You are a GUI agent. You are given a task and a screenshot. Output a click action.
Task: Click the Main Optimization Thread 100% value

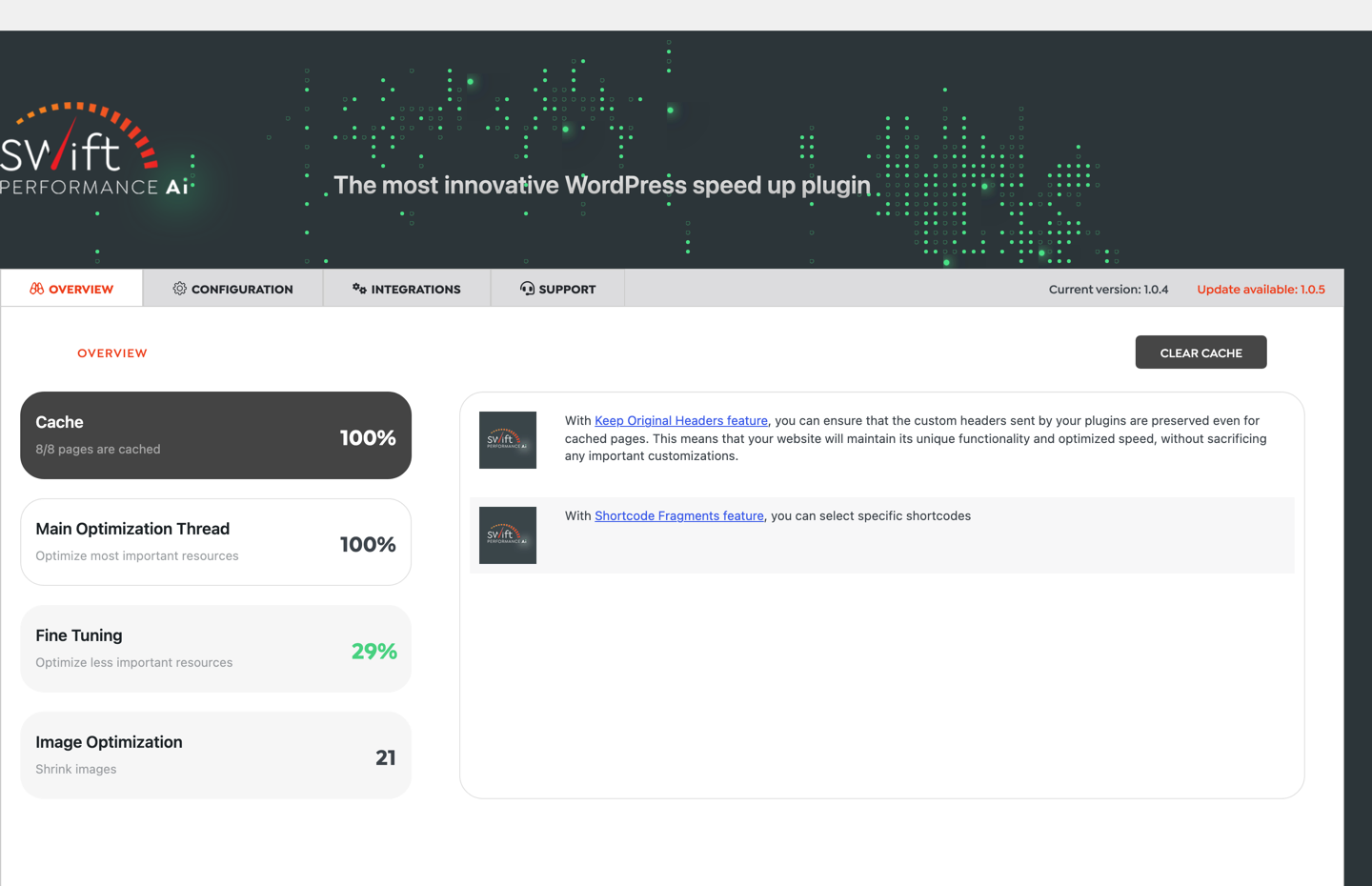click(x=368, y=544)
